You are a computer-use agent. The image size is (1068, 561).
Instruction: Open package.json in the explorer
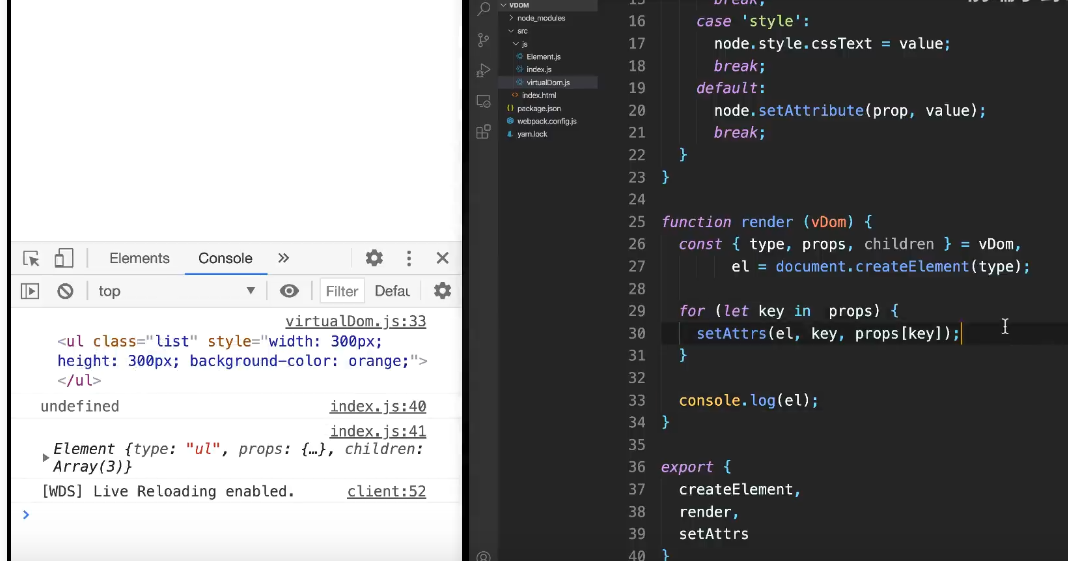pyautogui.click(x=538, y=108)
